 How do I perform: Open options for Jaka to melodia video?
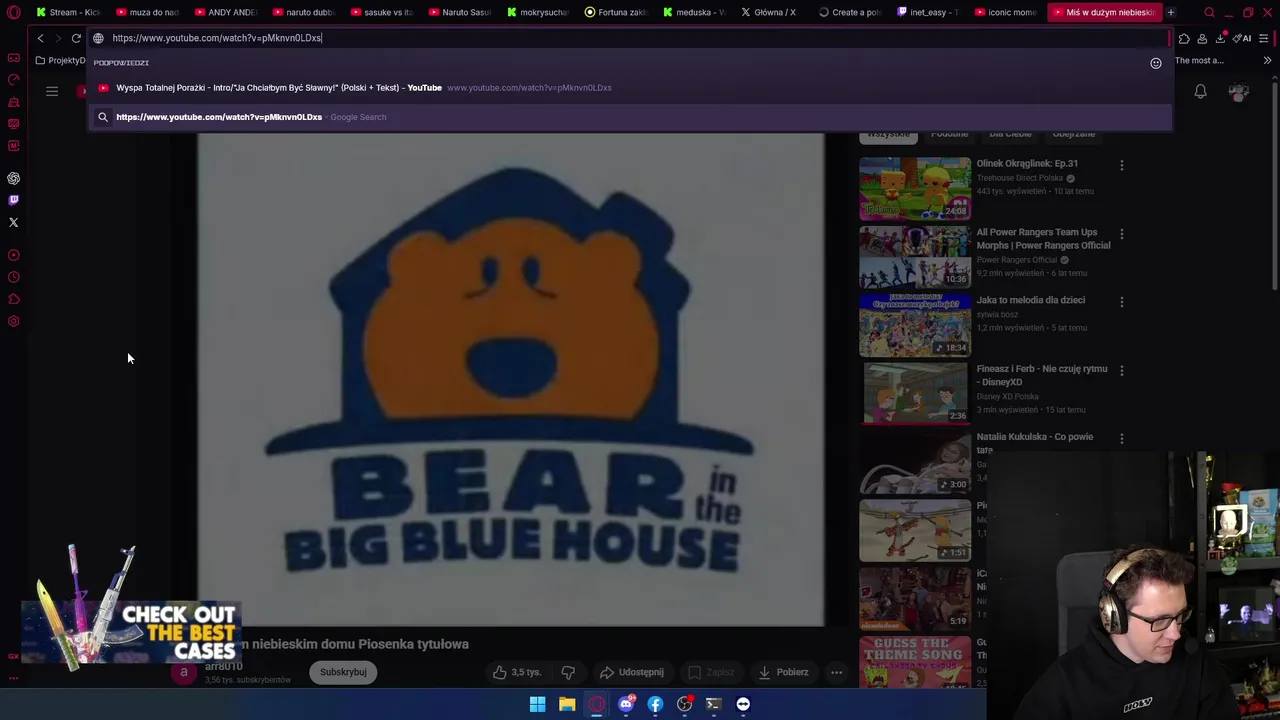1121,302
